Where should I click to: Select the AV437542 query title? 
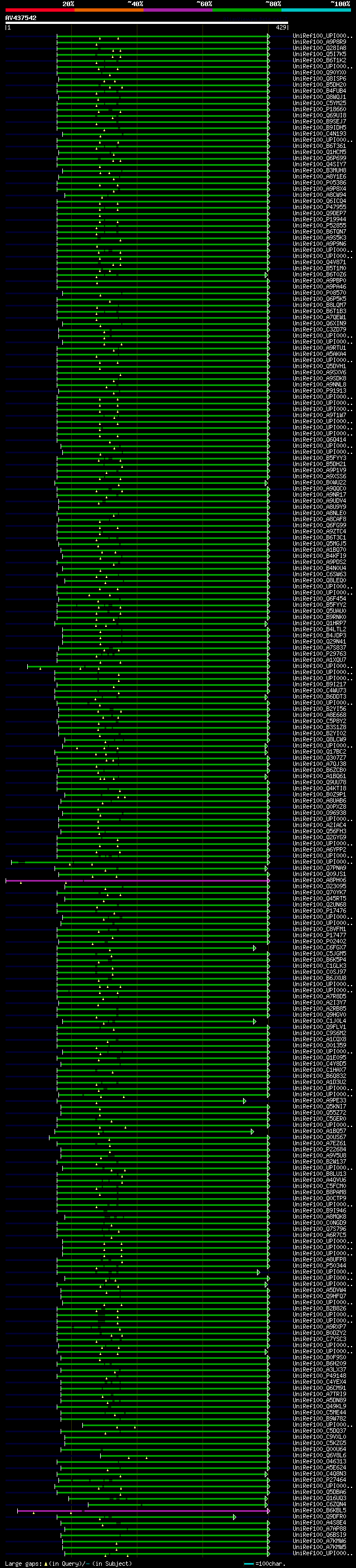pyautogui.click(x=21, y=18)
